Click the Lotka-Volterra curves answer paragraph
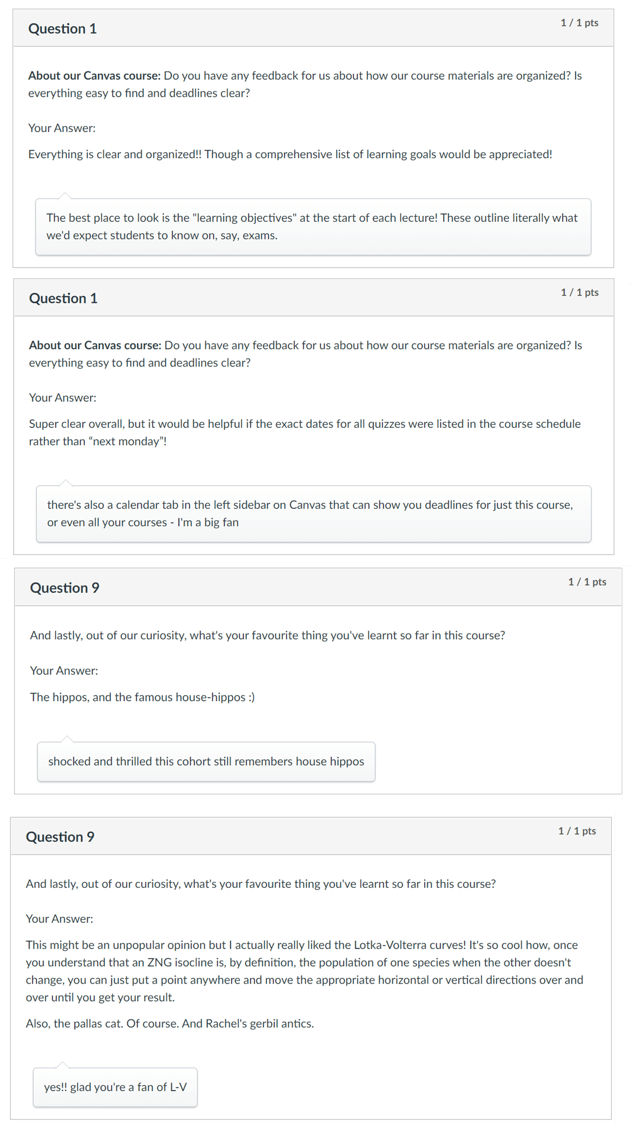633x1125 pixels. (x=304, y=971)
